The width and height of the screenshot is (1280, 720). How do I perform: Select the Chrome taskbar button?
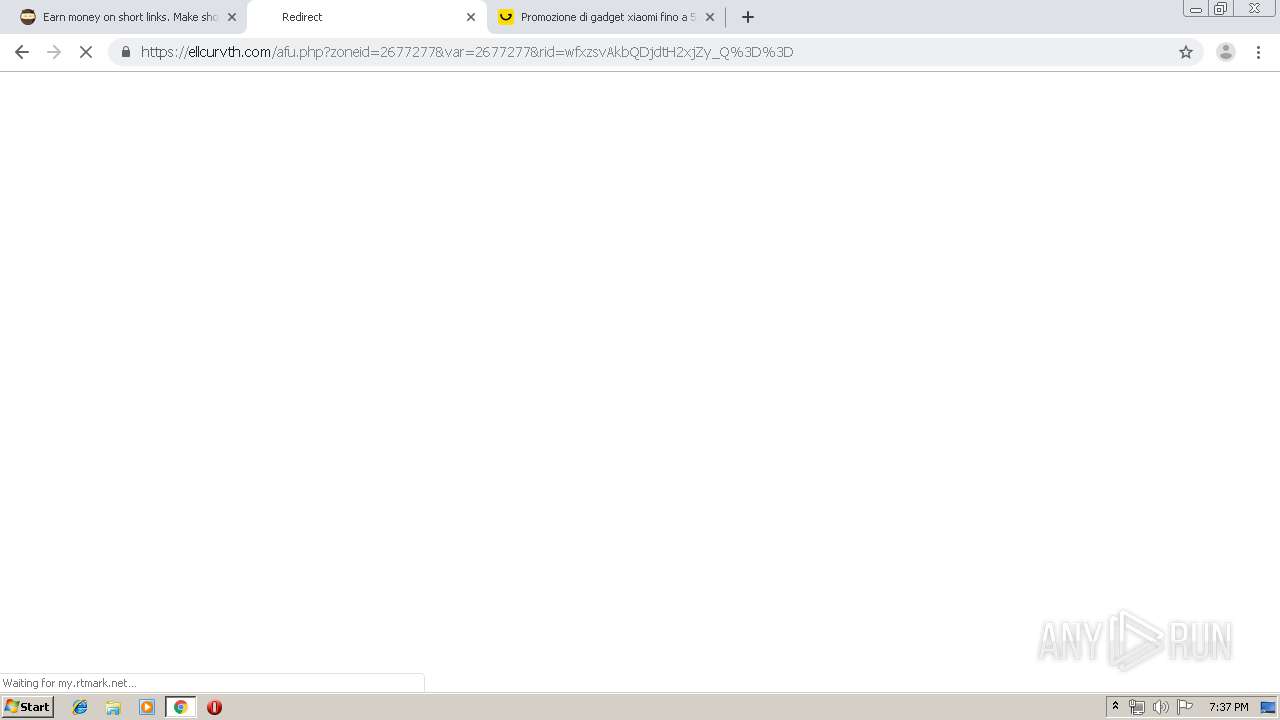tap(181, 707)
